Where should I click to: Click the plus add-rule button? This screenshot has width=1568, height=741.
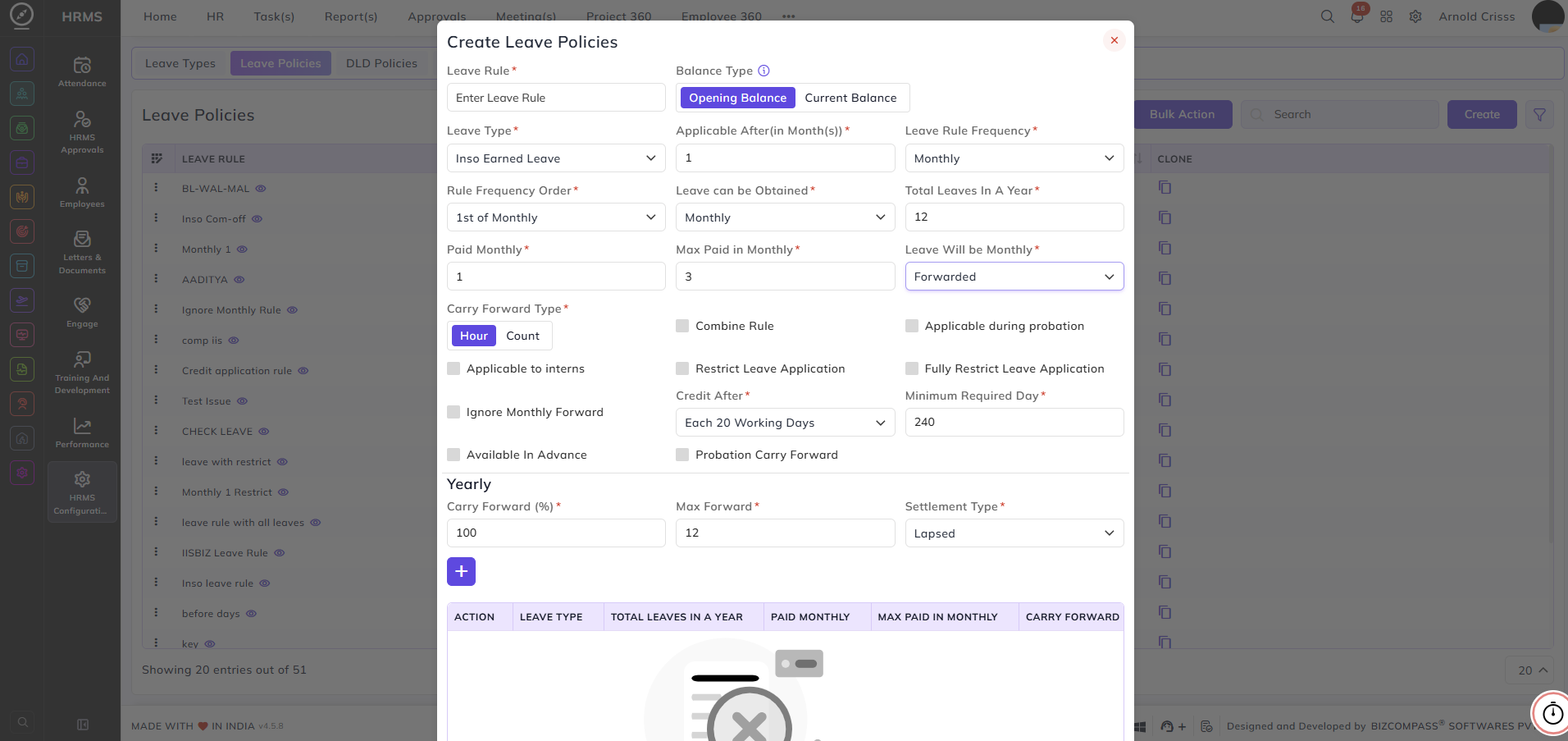point(461,571)
